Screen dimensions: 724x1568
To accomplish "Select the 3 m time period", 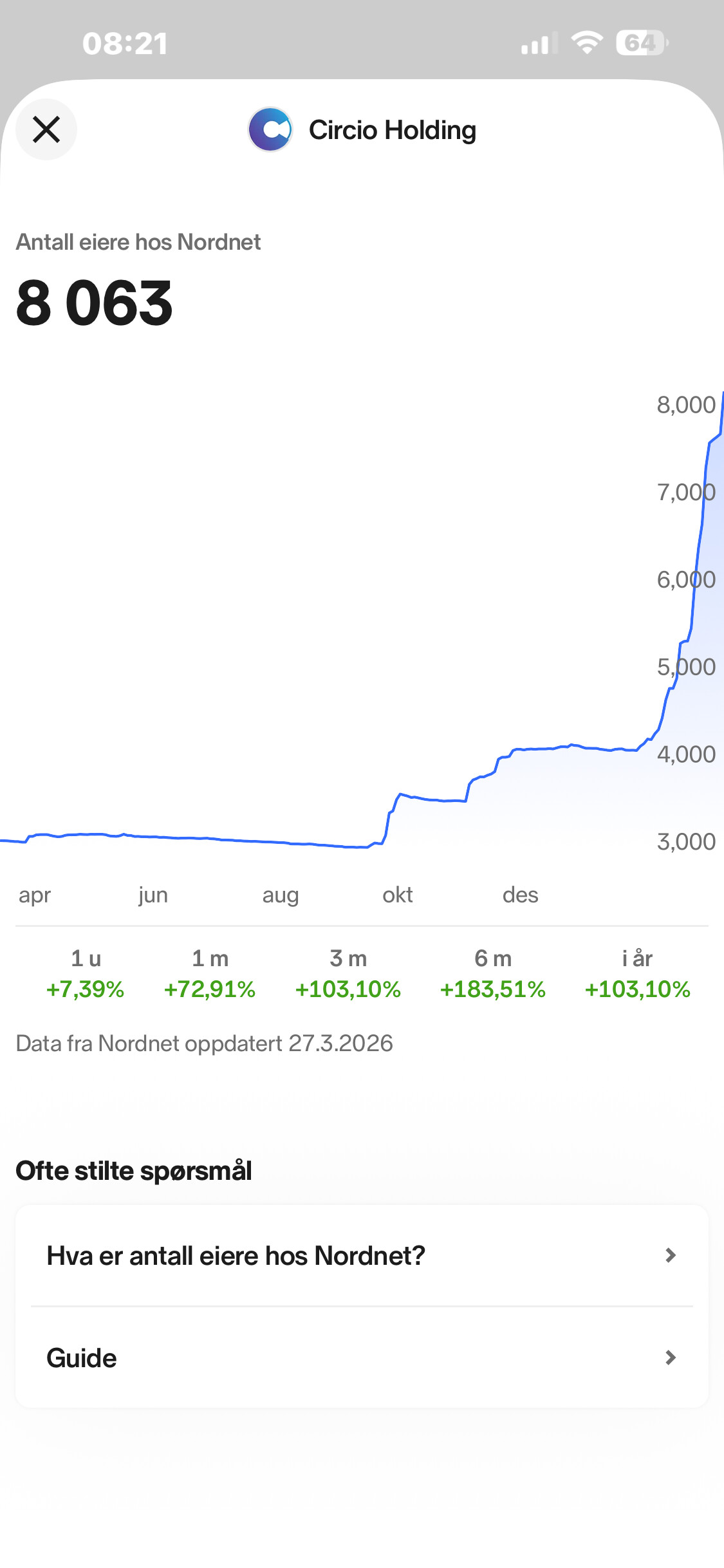I will [348, 973].
